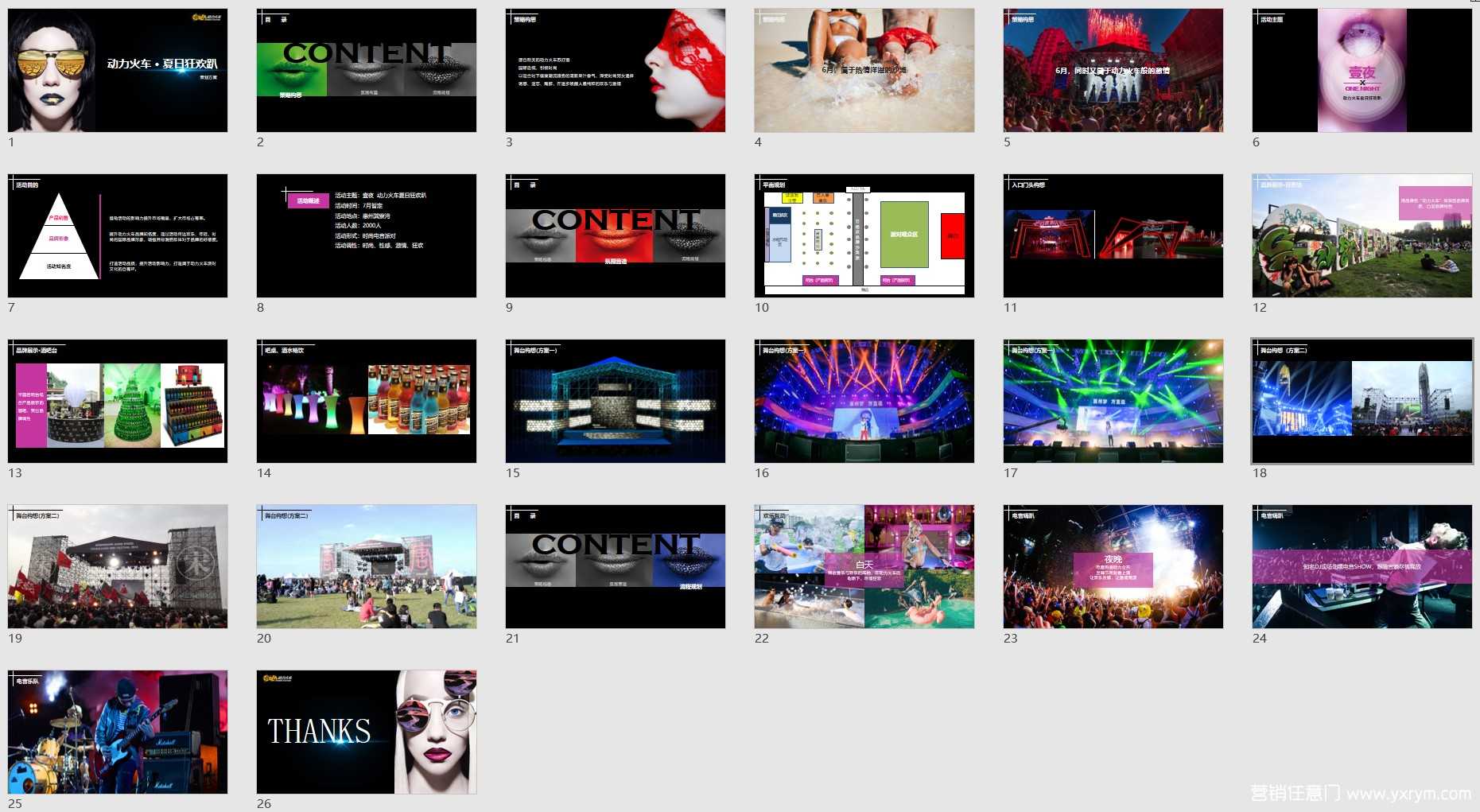
Task: Select slide 4 beach splash thumbnail
Action: click(864, 70)
